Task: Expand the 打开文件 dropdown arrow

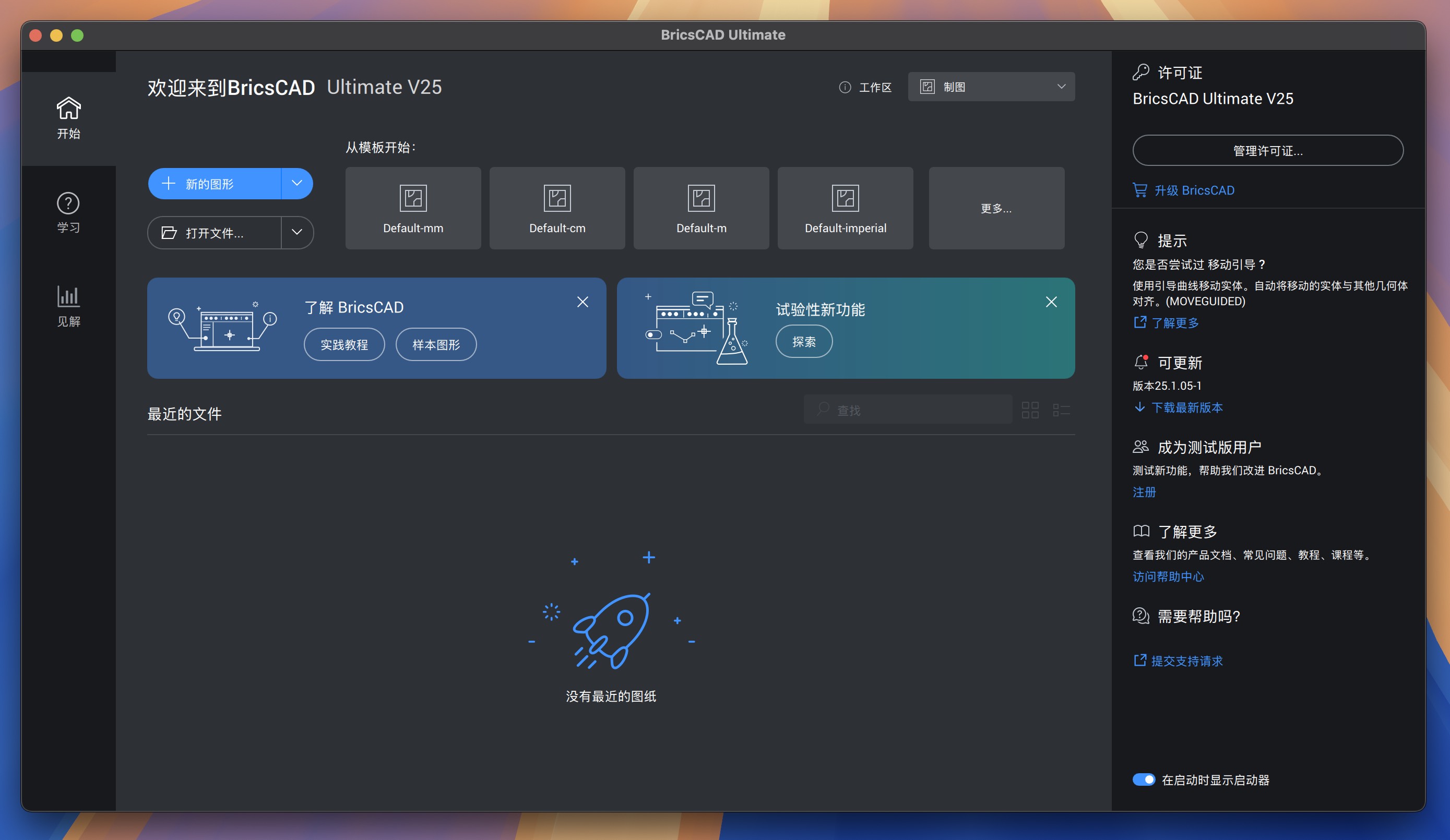Action: click(297, 233)
